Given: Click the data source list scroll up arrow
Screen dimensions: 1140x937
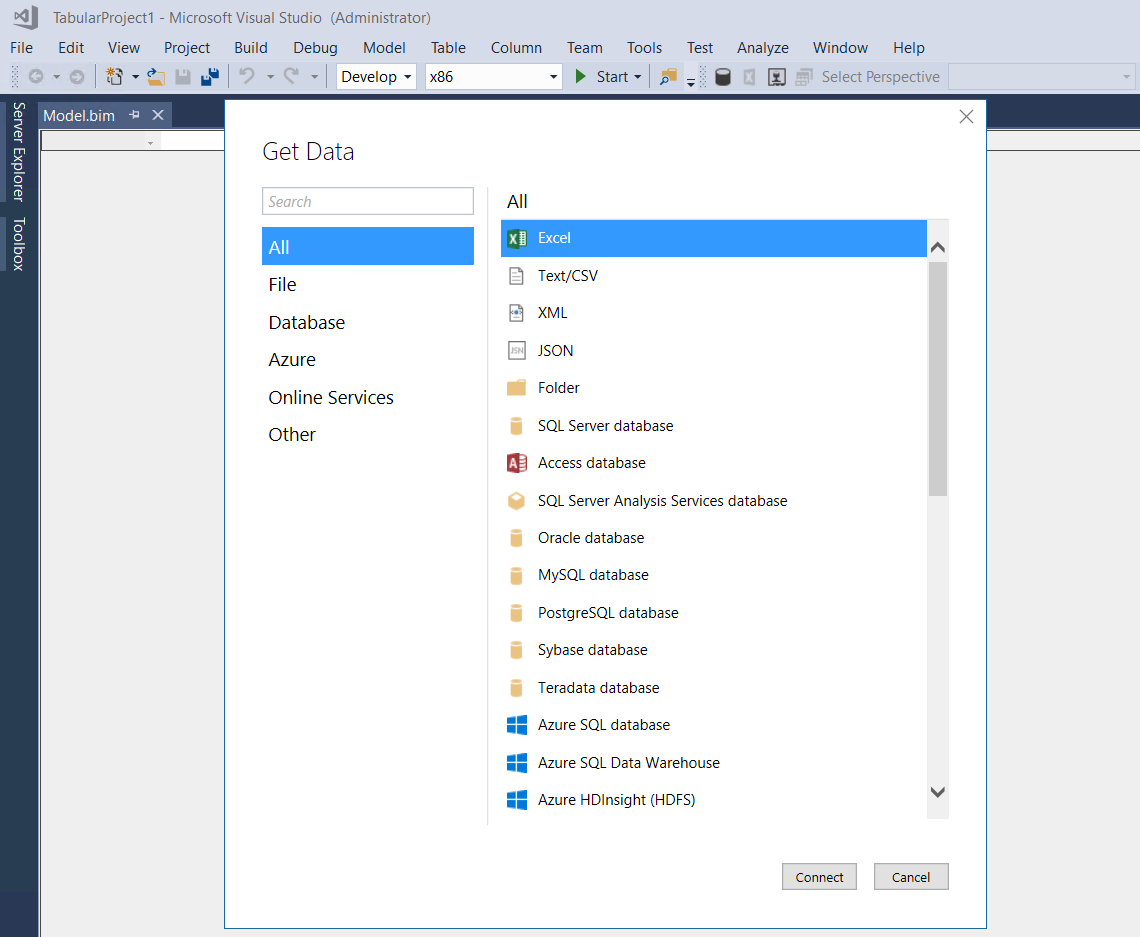Looking at the screenshot, I should coord(938,247).
